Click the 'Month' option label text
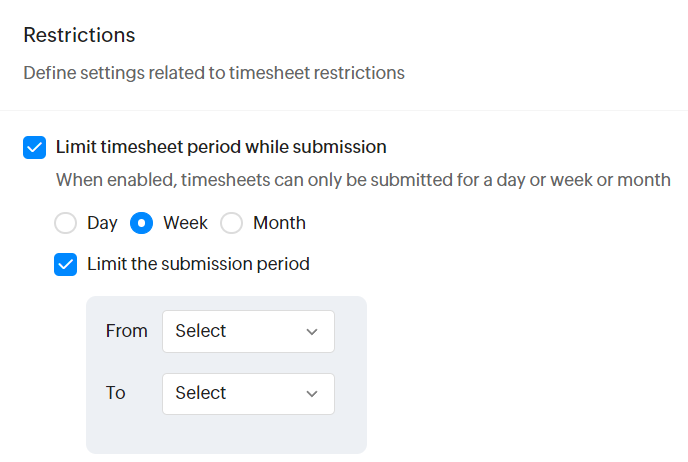 [x=279, y=223]
